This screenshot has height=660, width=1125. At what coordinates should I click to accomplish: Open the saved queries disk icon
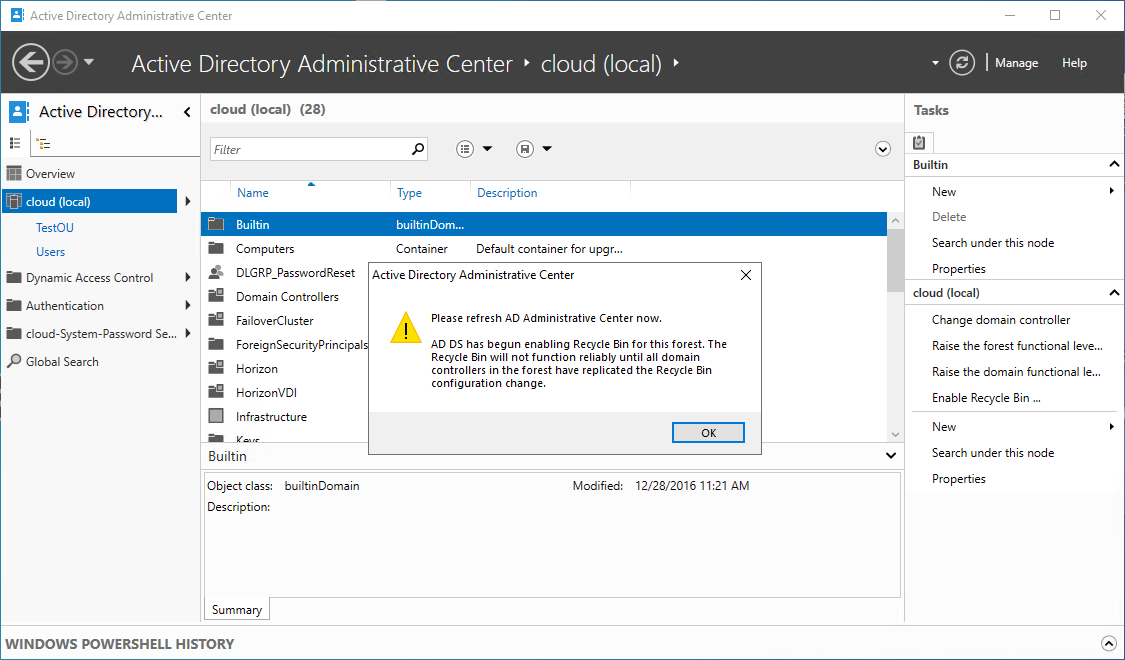[x=525, y=148]
